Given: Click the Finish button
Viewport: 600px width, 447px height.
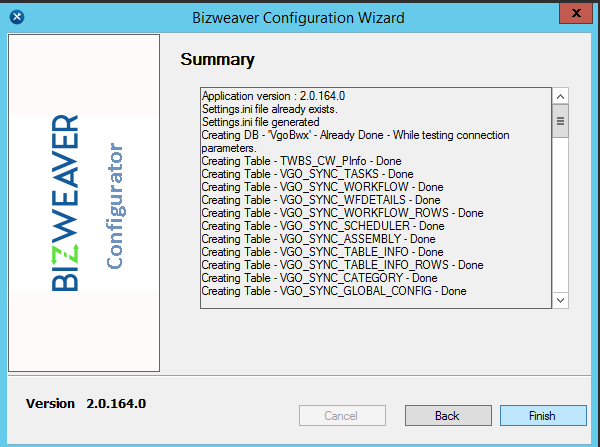Looking at the screenshot, I should pyautogui.click(x=543, y=415).
